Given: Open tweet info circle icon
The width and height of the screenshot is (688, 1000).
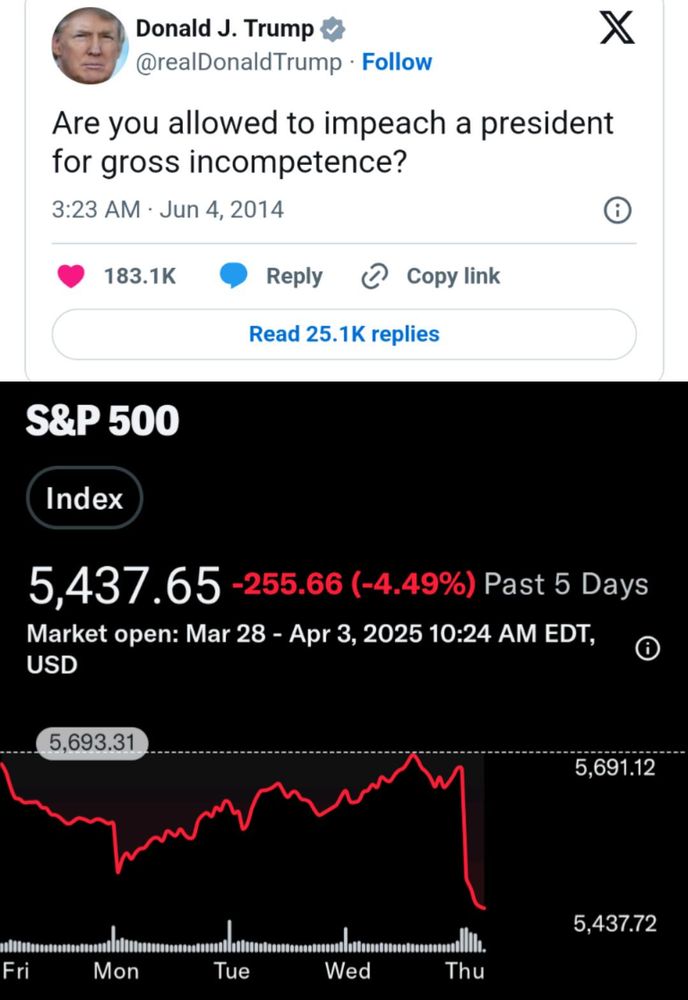Looking at the screenshot, I should coord(617,210).
